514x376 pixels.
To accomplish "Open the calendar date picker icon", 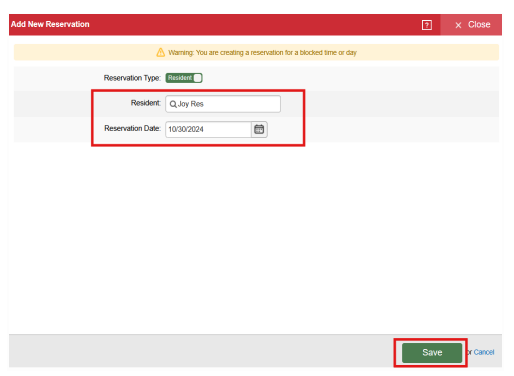I will point(259,129).
